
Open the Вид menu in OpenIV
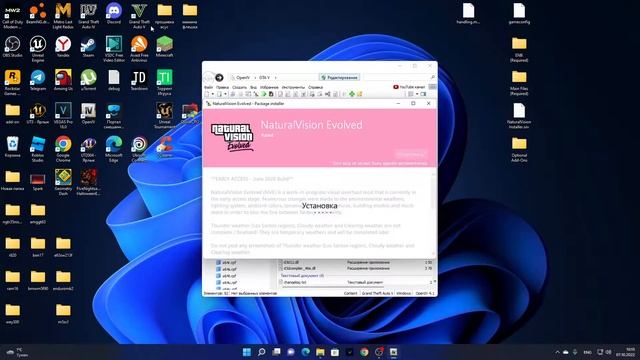point(253,87)
